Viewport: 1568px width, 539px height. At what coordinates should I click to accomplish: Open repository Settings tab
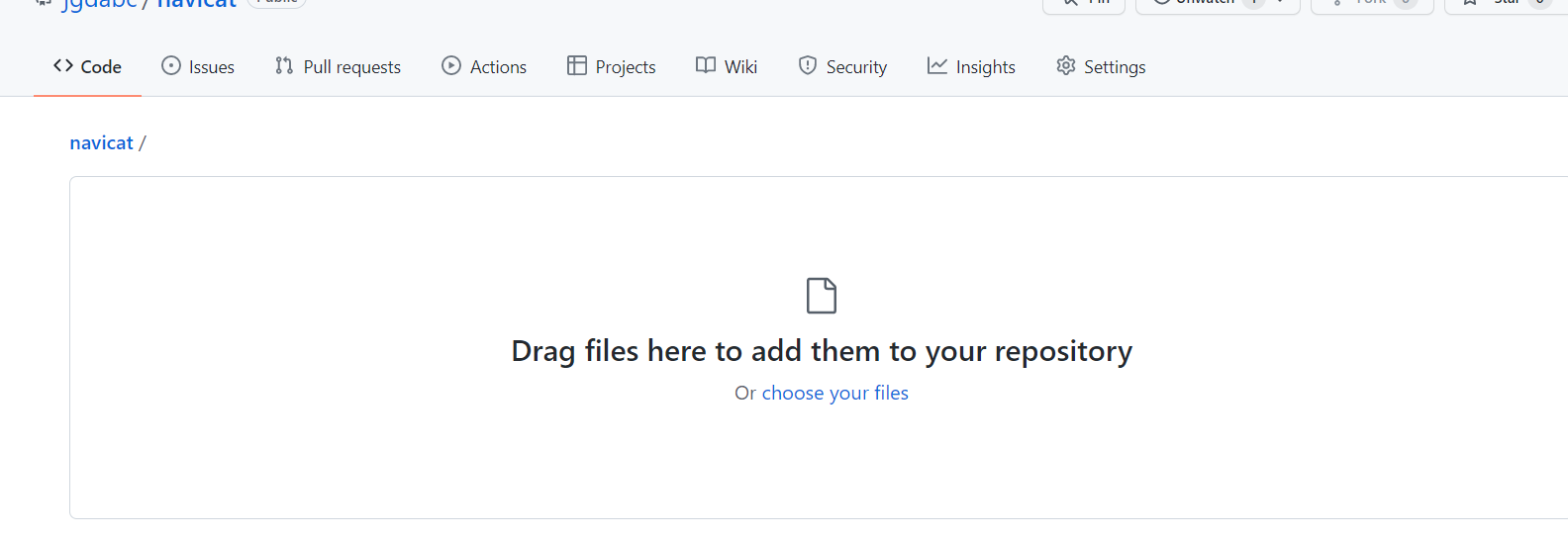click(x=1101, y=66)
